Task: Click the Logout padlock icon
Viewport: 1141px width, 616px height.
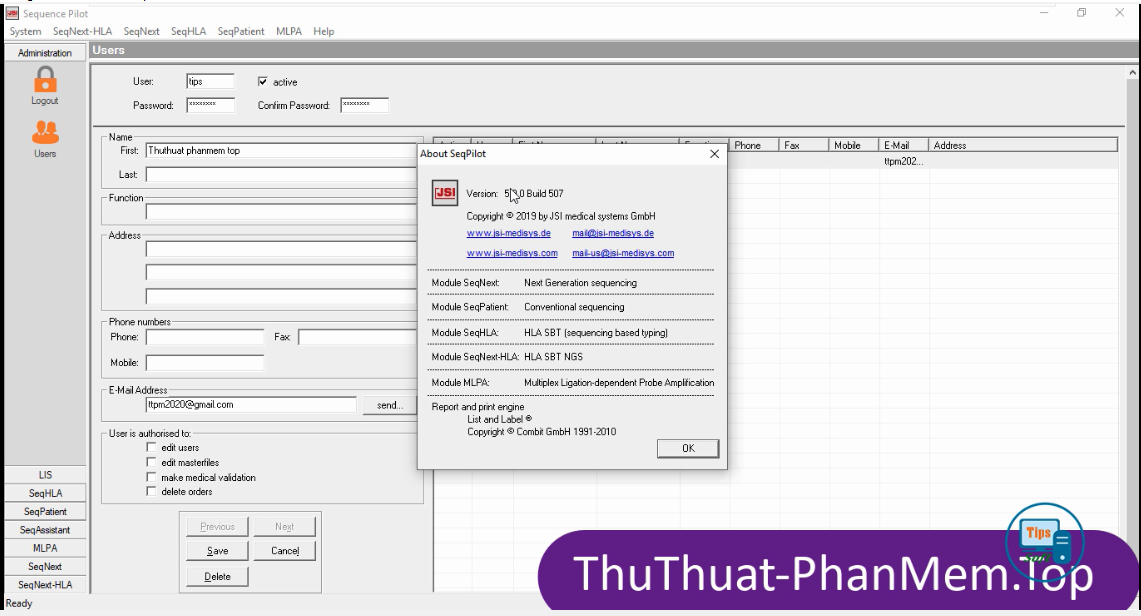Action: point(45,79)
